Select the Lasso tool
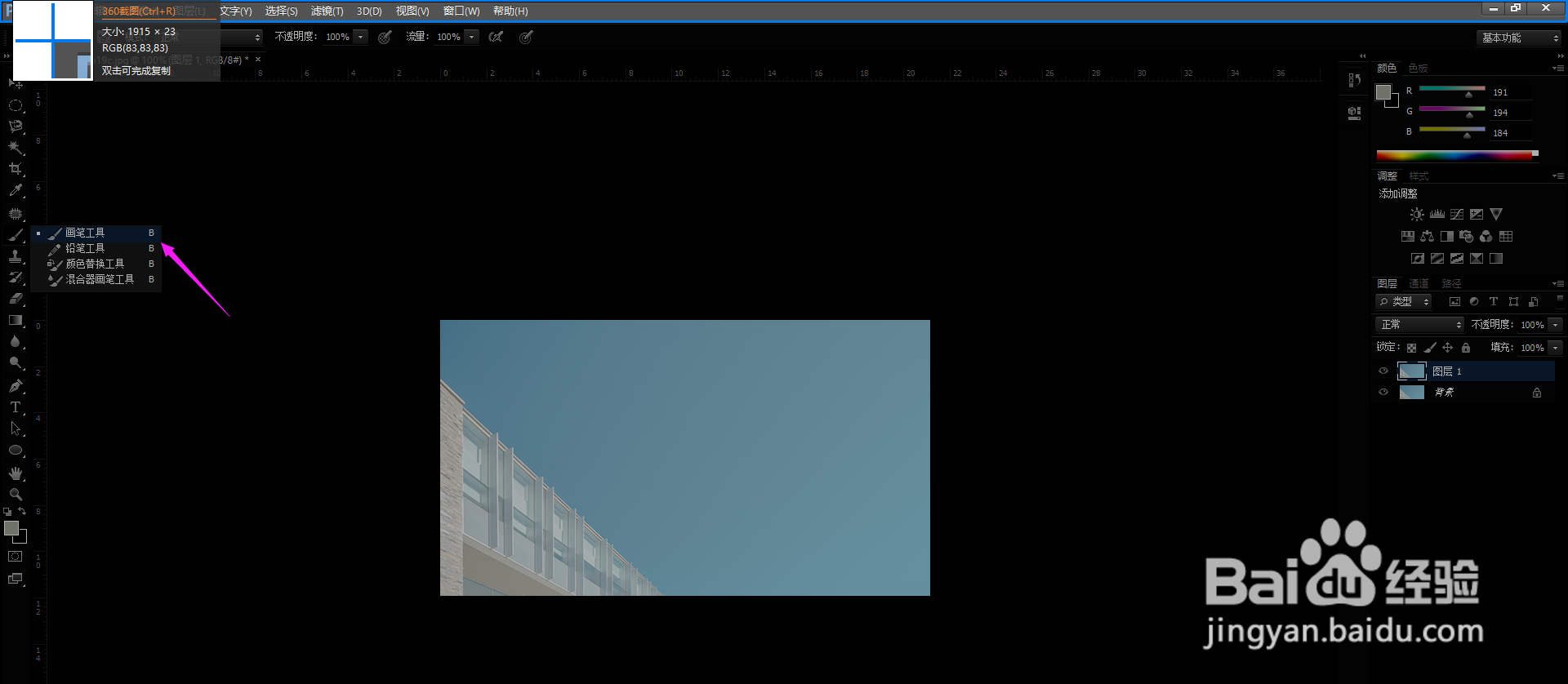Viewport: 1568px width, 684px height. tap(16, 127)
